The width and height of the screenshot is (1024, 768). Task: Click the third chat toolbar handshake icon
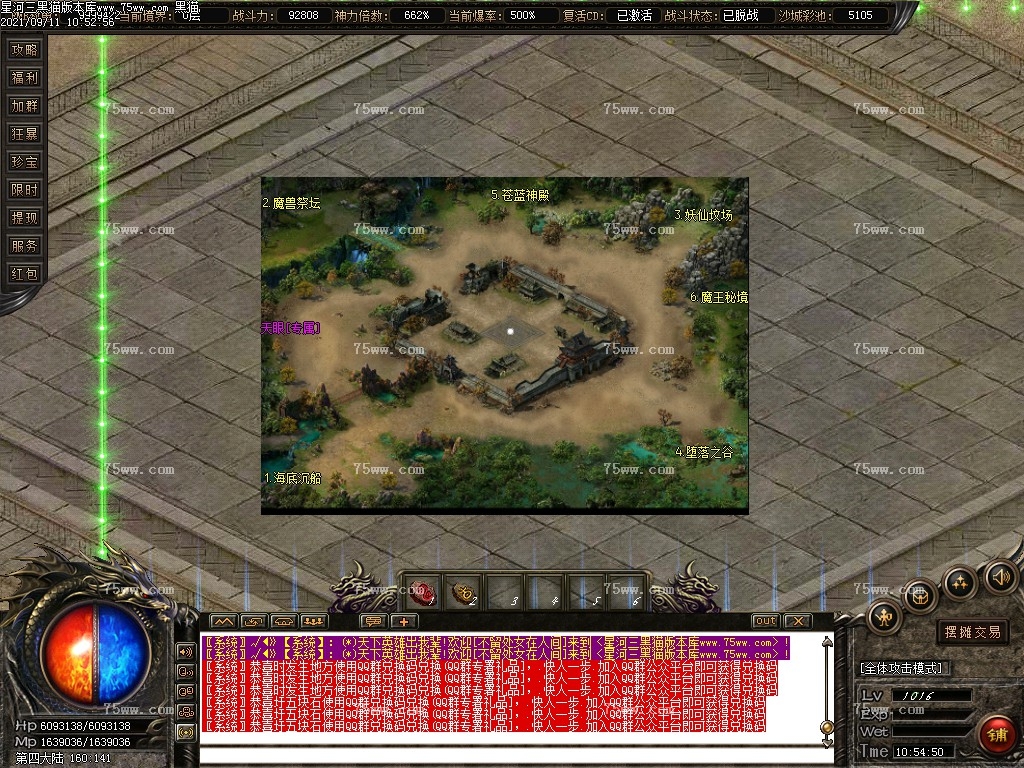coord(283,621)
